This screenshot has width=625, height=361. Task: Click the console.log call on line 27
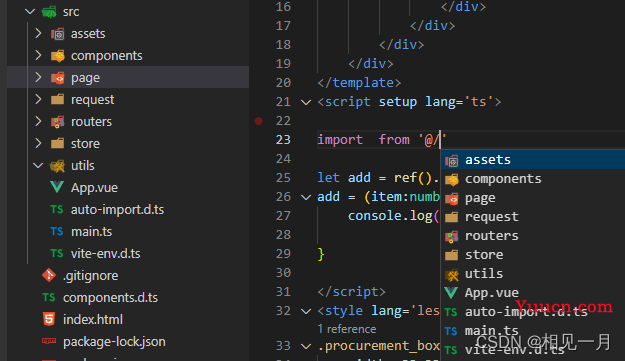(393, 216)
